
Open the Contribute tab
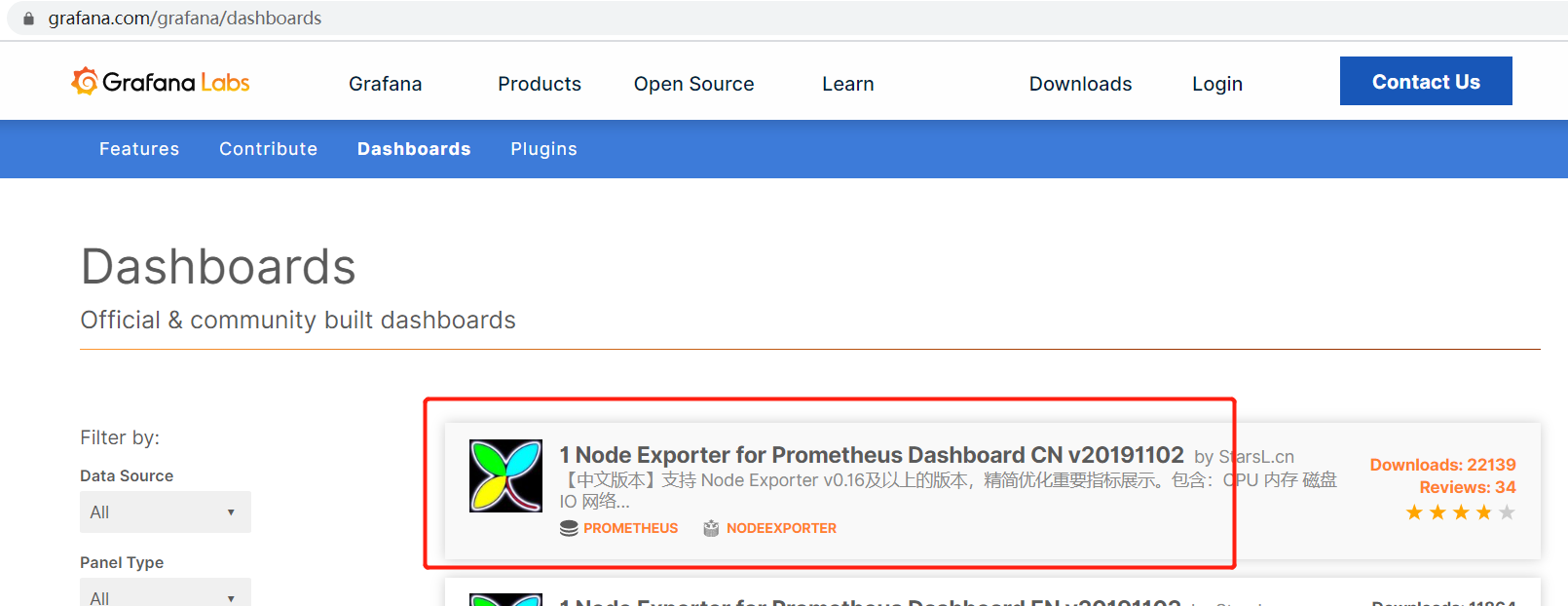click(x=268, y=149)
